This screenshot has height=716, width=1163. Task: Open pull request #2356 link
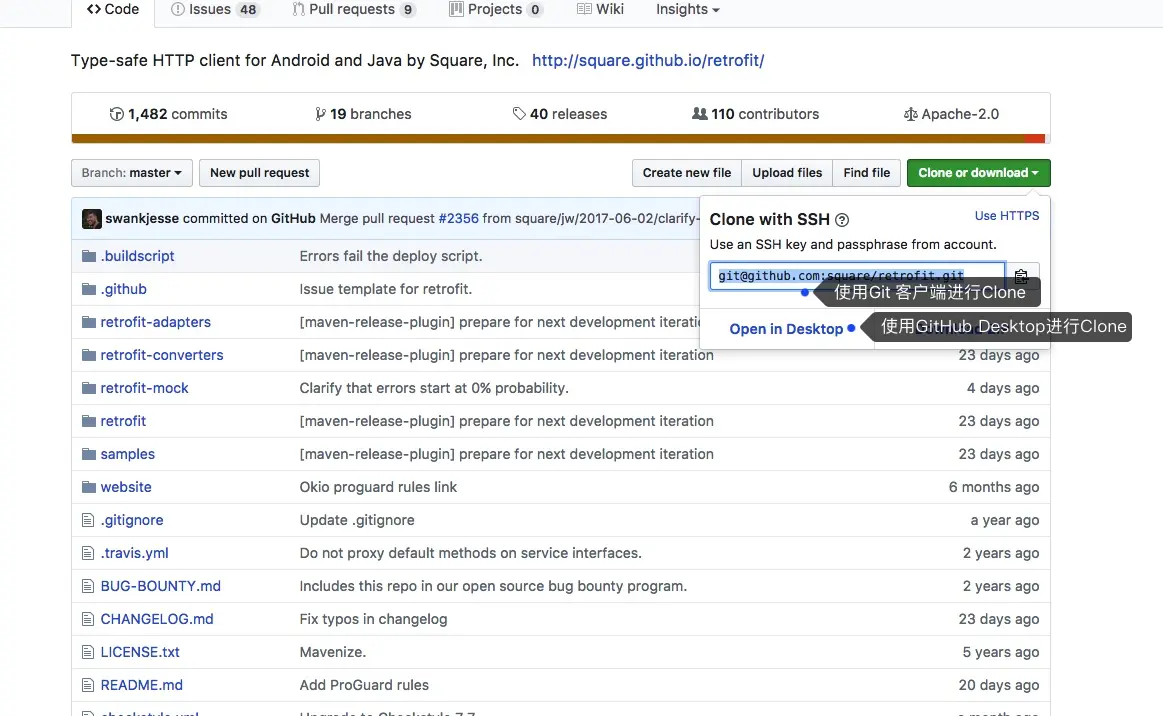[x=458, y=219]
